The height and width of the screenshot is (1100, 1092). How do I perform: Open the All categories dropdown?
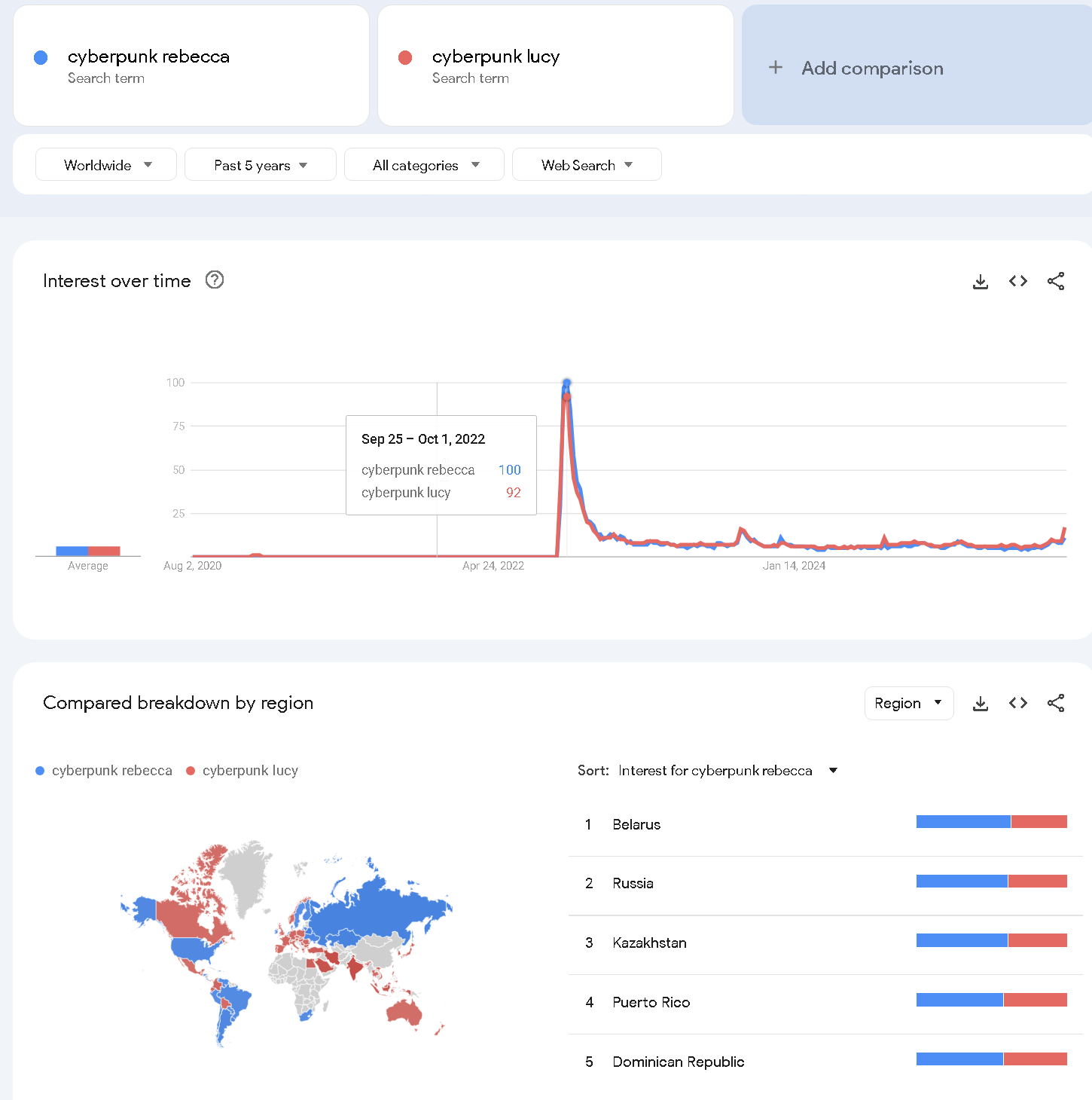pos(424,164)
